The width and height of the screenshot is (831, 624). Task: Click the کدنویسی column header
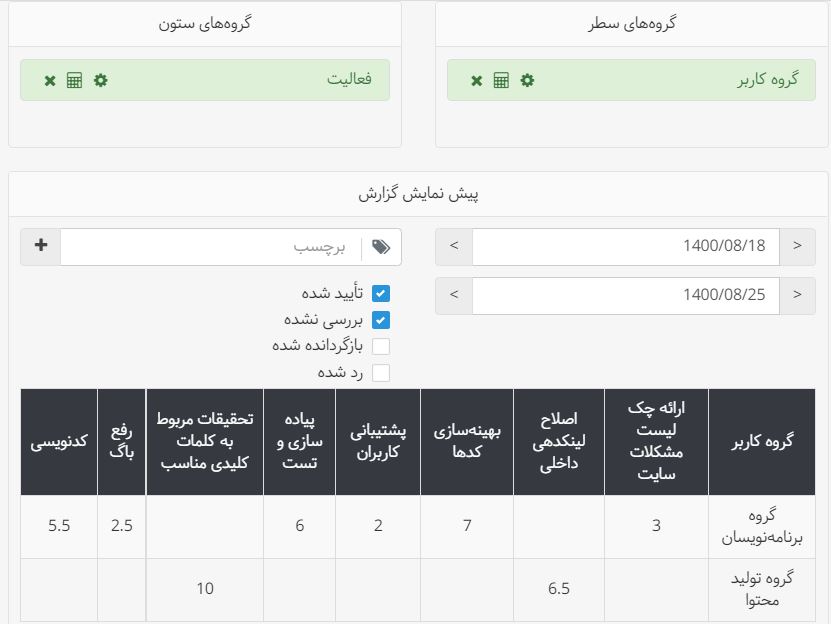[59, 442]
